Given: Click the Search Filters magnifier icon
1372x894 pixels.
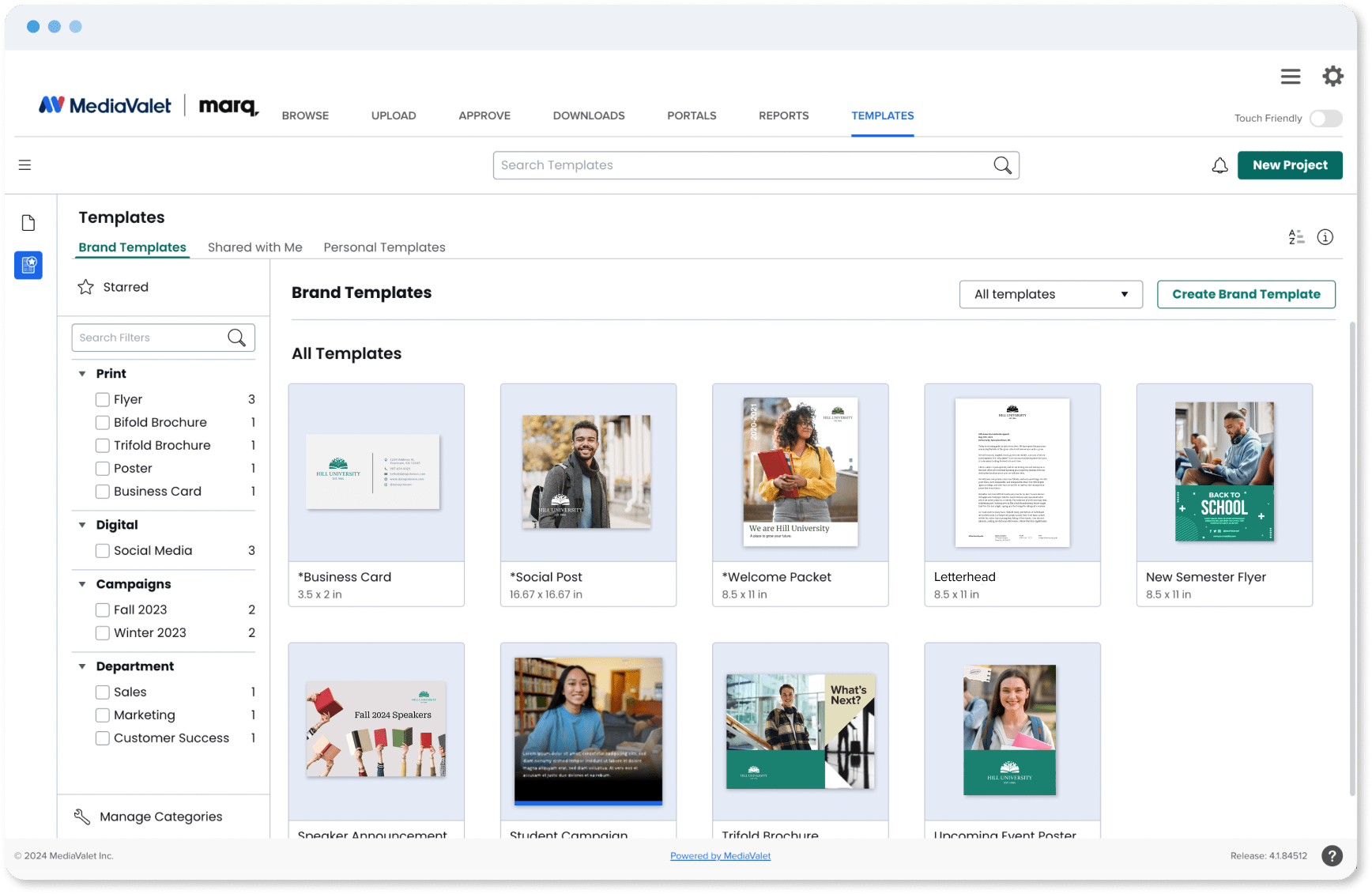Looking at the screenshot, I should [x=236, y=338].
